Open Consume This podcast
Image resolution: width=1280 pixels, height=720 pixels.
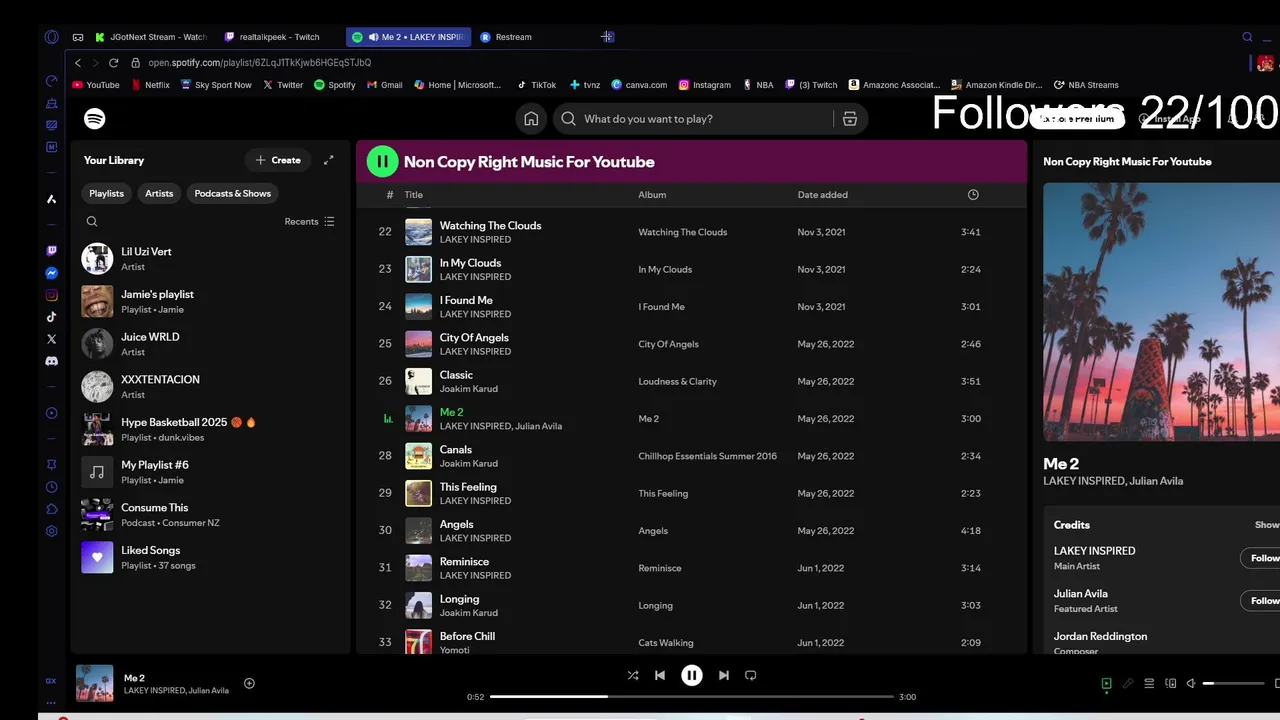(x=210, y=515)
